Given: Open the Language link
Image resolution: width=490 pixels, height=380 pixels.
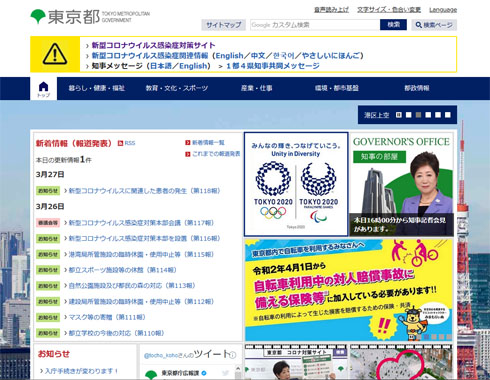Looking at the screenshot, I should (443, 10).
